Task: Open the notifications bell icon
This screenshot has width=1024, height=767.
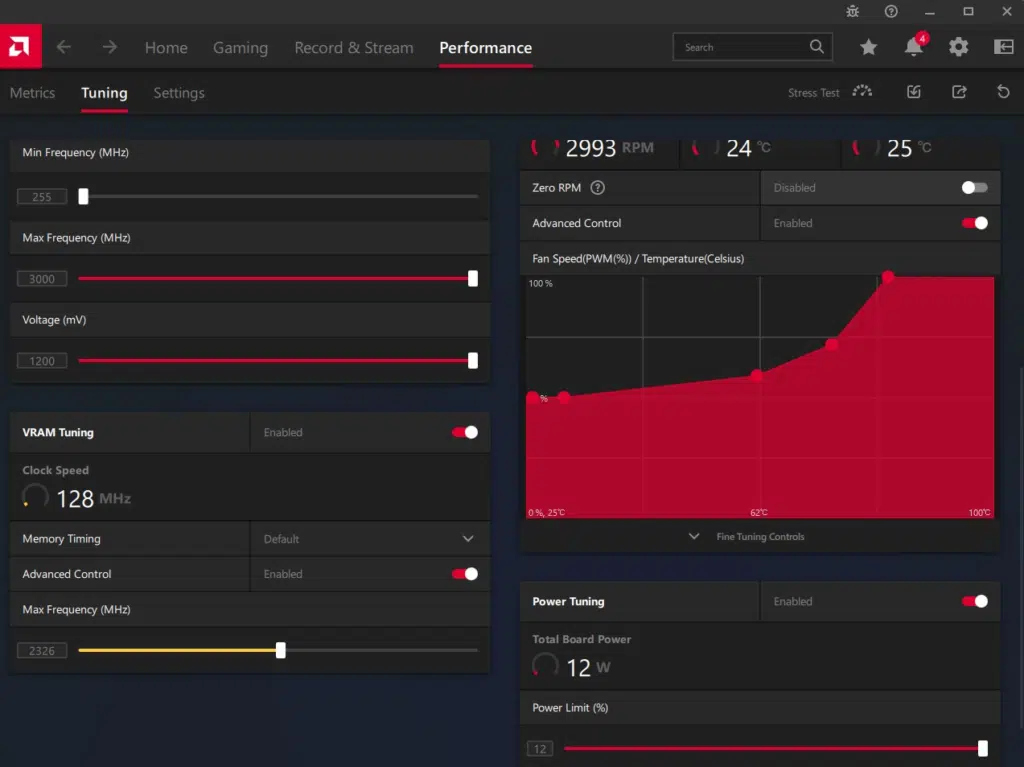Action: tap(913, 47)
